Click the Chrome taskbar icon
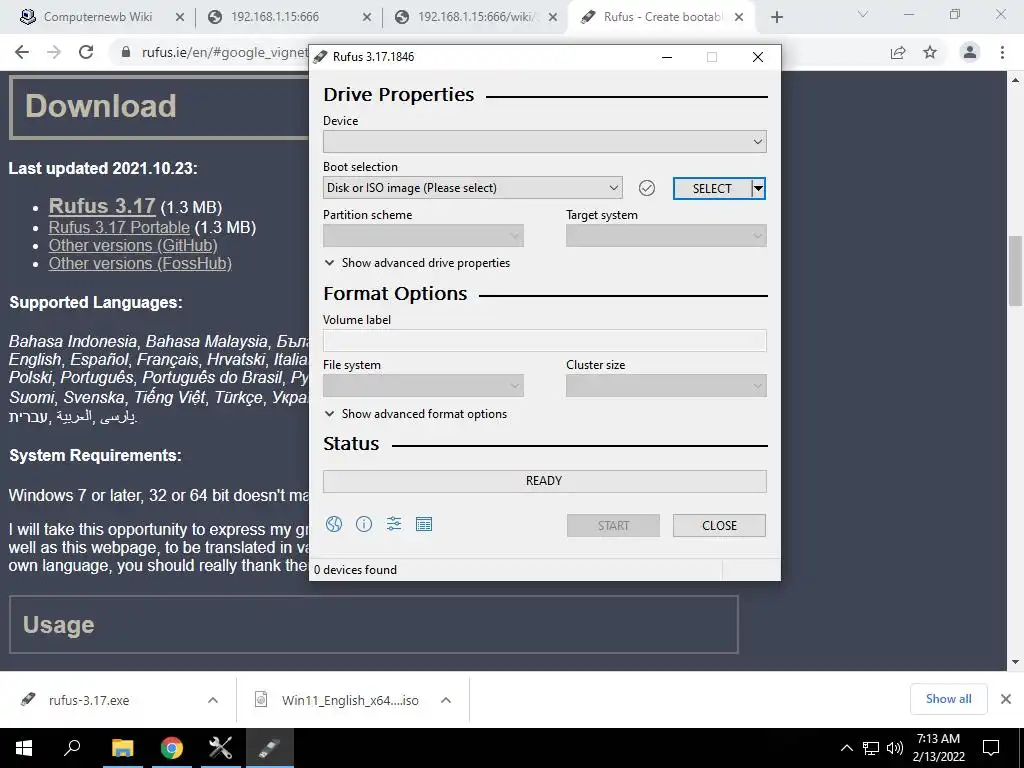Image resolution: width=1024 pixels, height=768 pixels. (x=172, y=748)
